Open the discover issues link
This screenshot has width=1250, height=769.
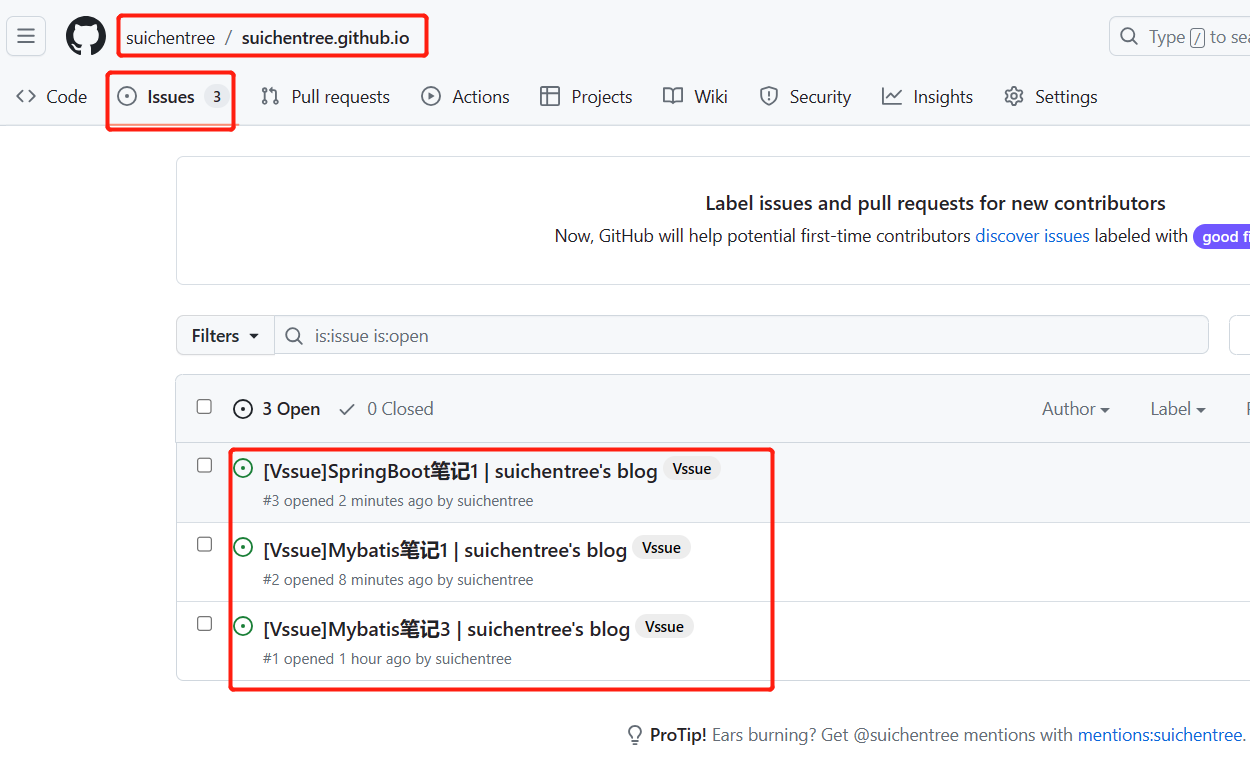1032,236
